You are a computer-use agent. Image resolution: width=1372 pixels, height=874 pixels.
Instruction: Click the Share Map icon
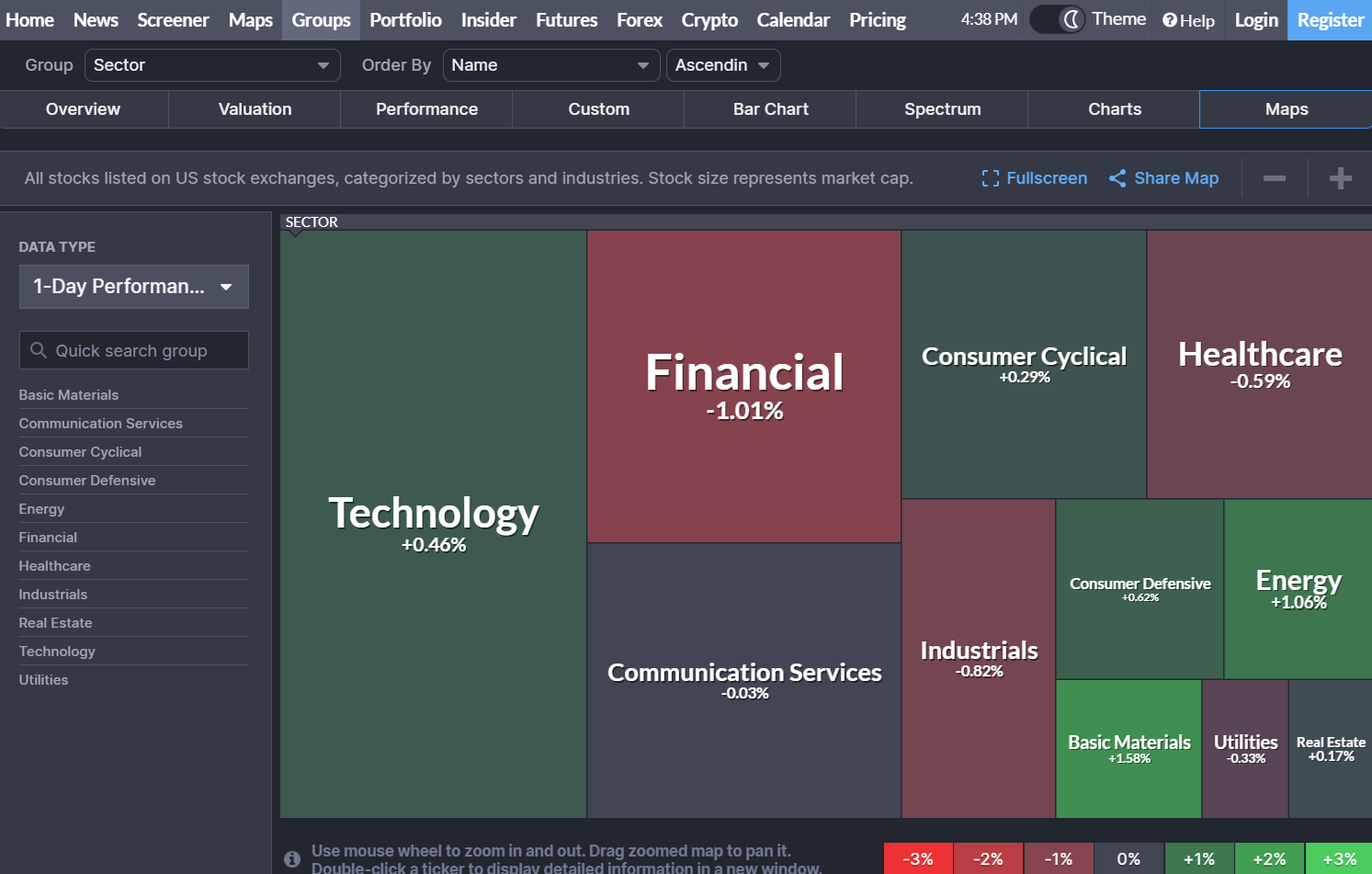click(1117, 178)
